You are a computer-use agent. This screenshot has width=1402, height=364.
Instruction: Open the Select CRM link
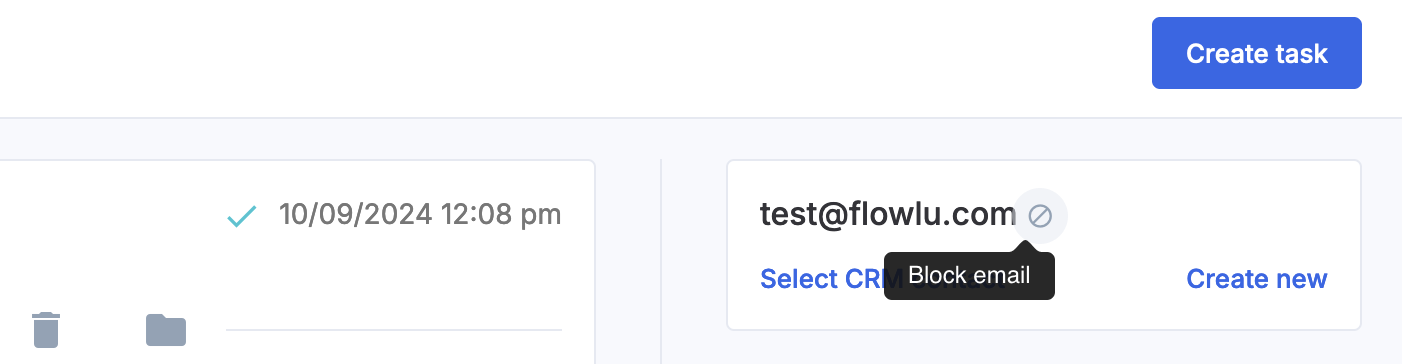[822, 279]
